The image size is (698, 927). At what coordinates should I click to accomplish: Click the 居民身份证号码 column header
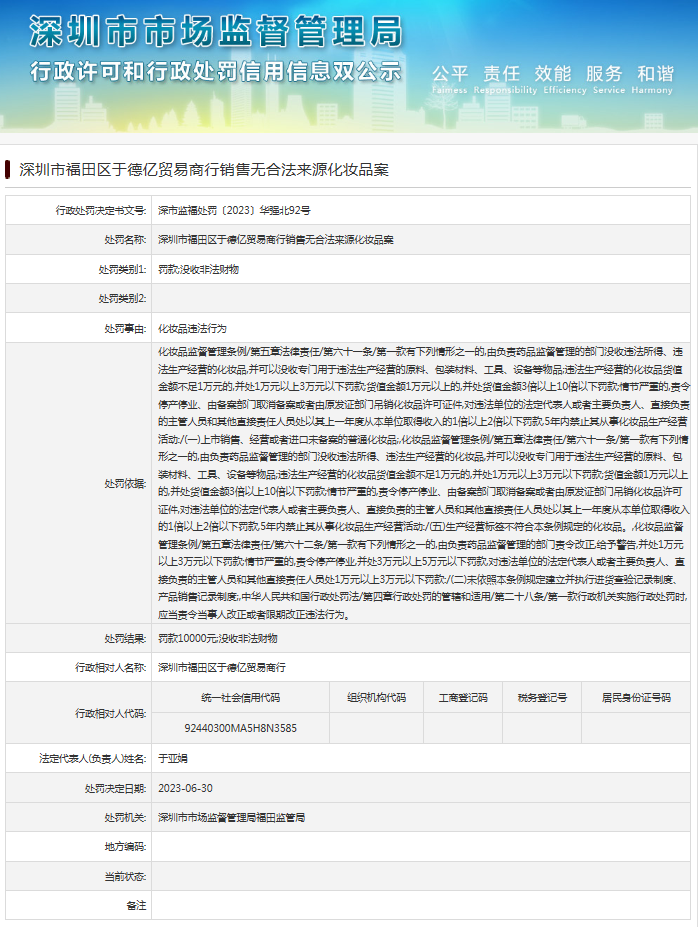(x=636, y=698)
